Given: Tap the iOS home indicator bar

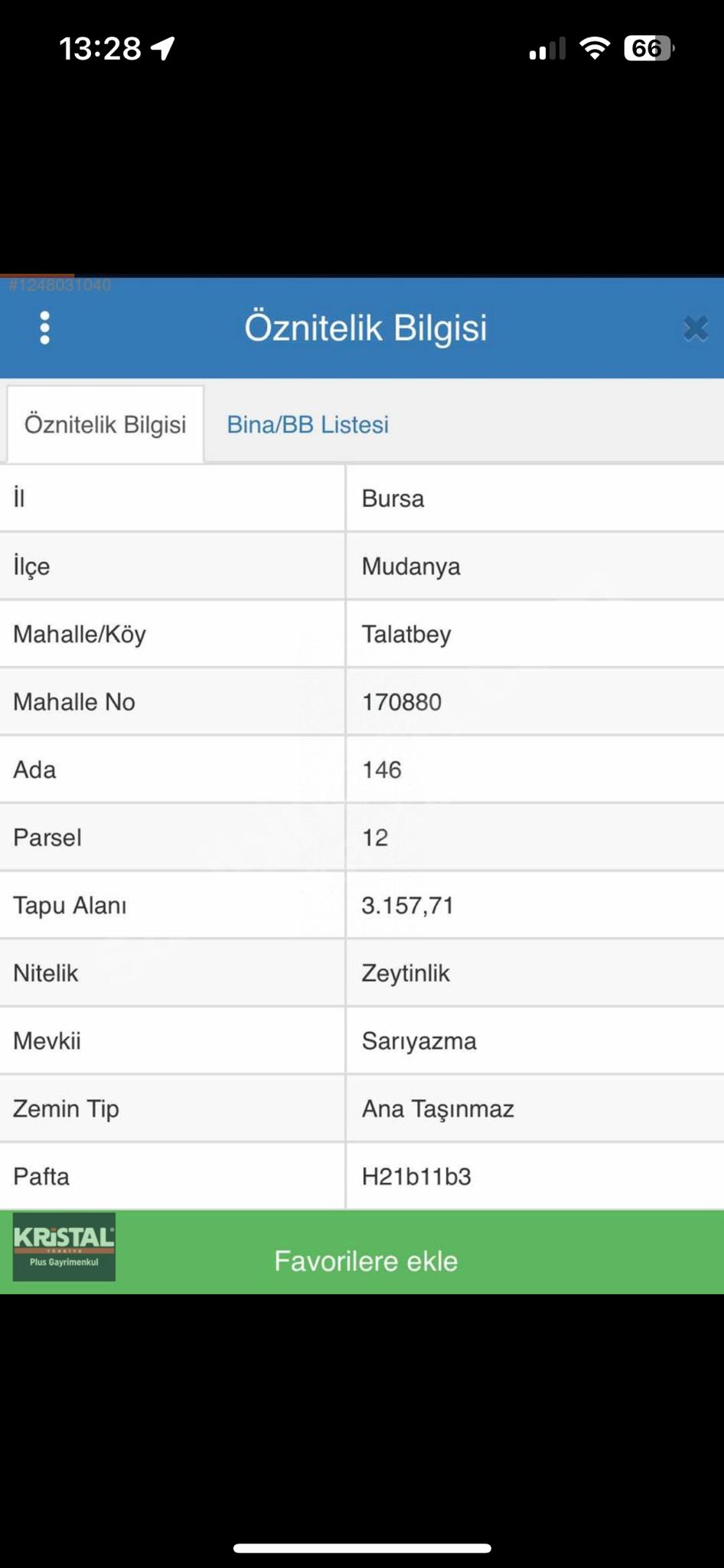Looking at the screenshot, I should point(362,1548).
